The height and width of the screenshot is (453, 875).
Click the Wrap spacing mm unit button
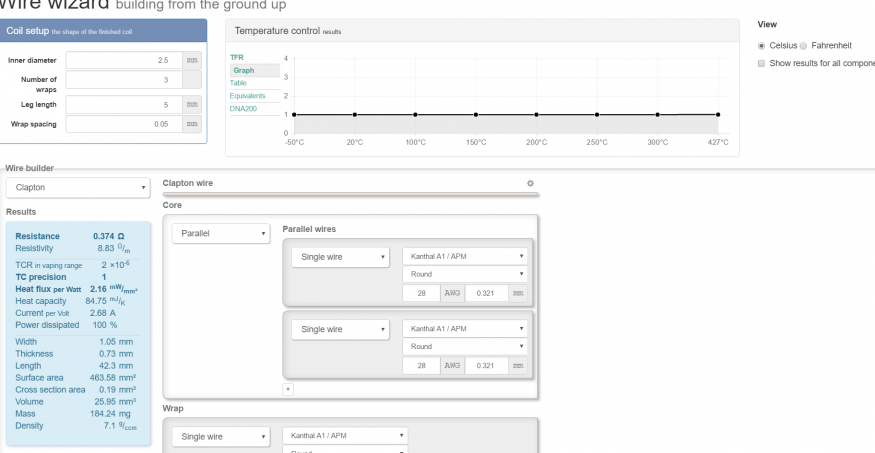click(x=192, y=124)
